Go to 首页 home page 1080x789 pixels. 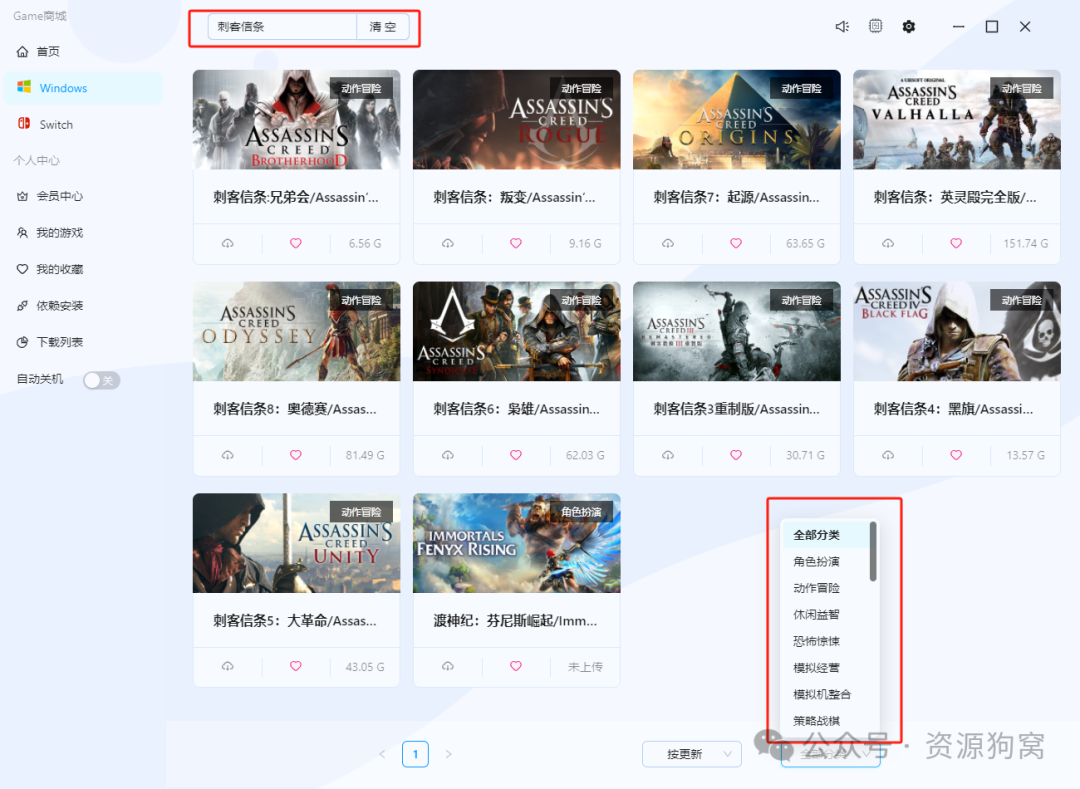click(x=83, y=52)
